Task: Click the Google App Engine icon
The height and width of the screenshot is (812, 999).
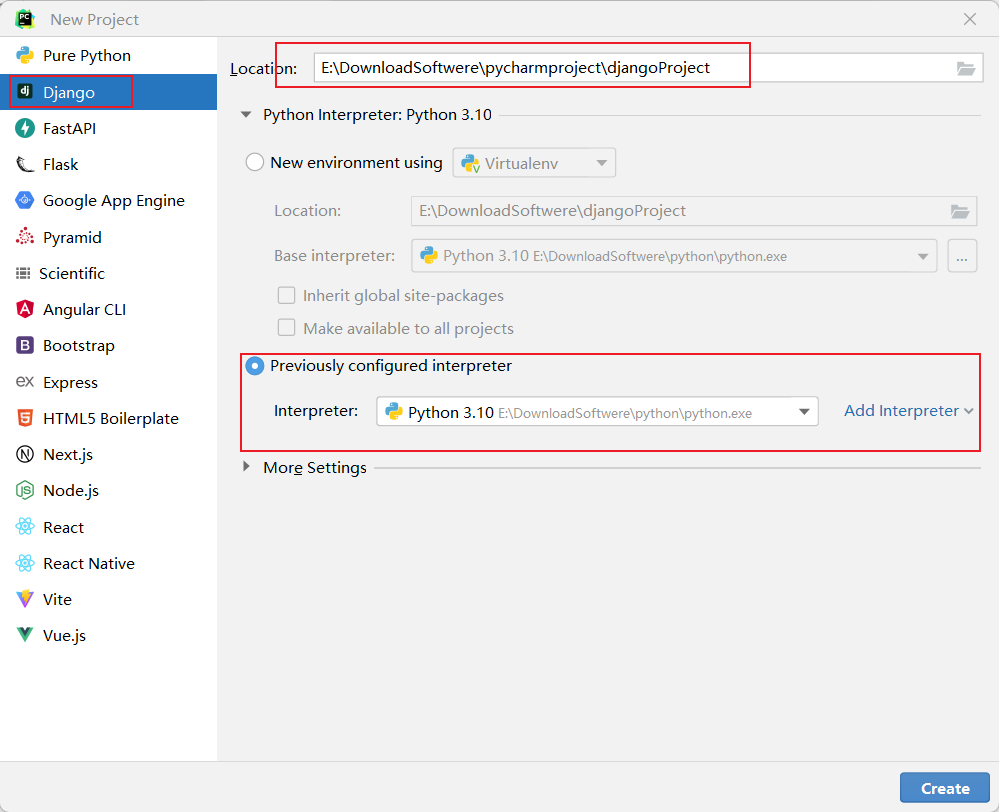Action: 25,200
